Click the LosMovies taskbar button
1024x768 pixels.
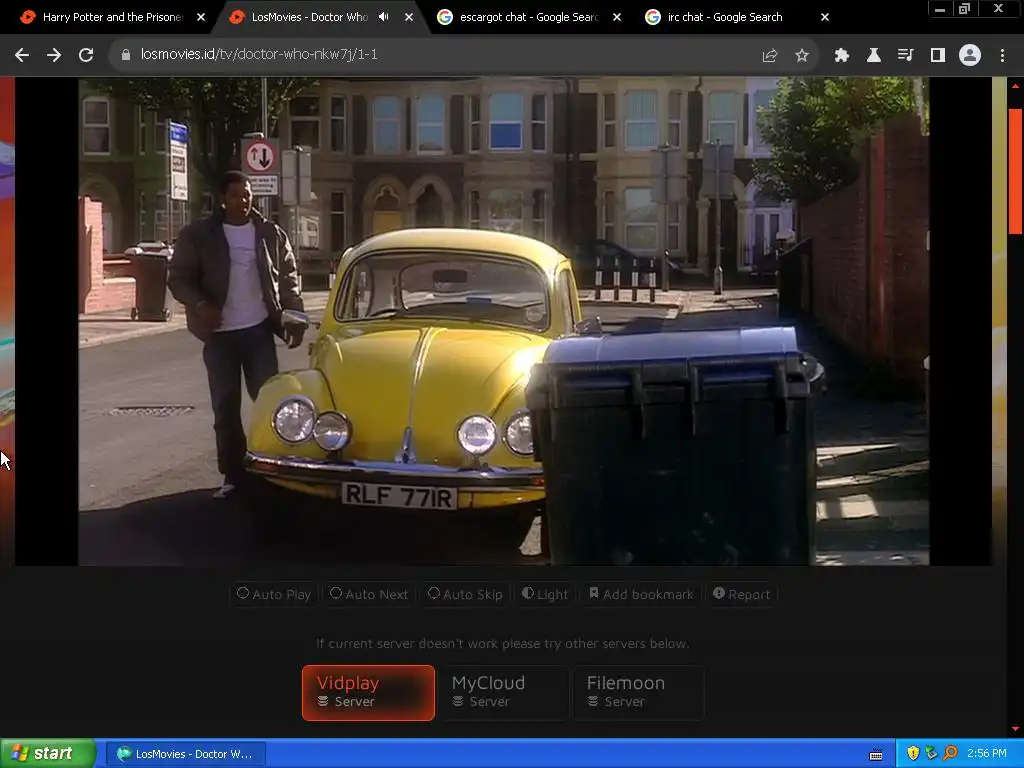tap(185, 754)
